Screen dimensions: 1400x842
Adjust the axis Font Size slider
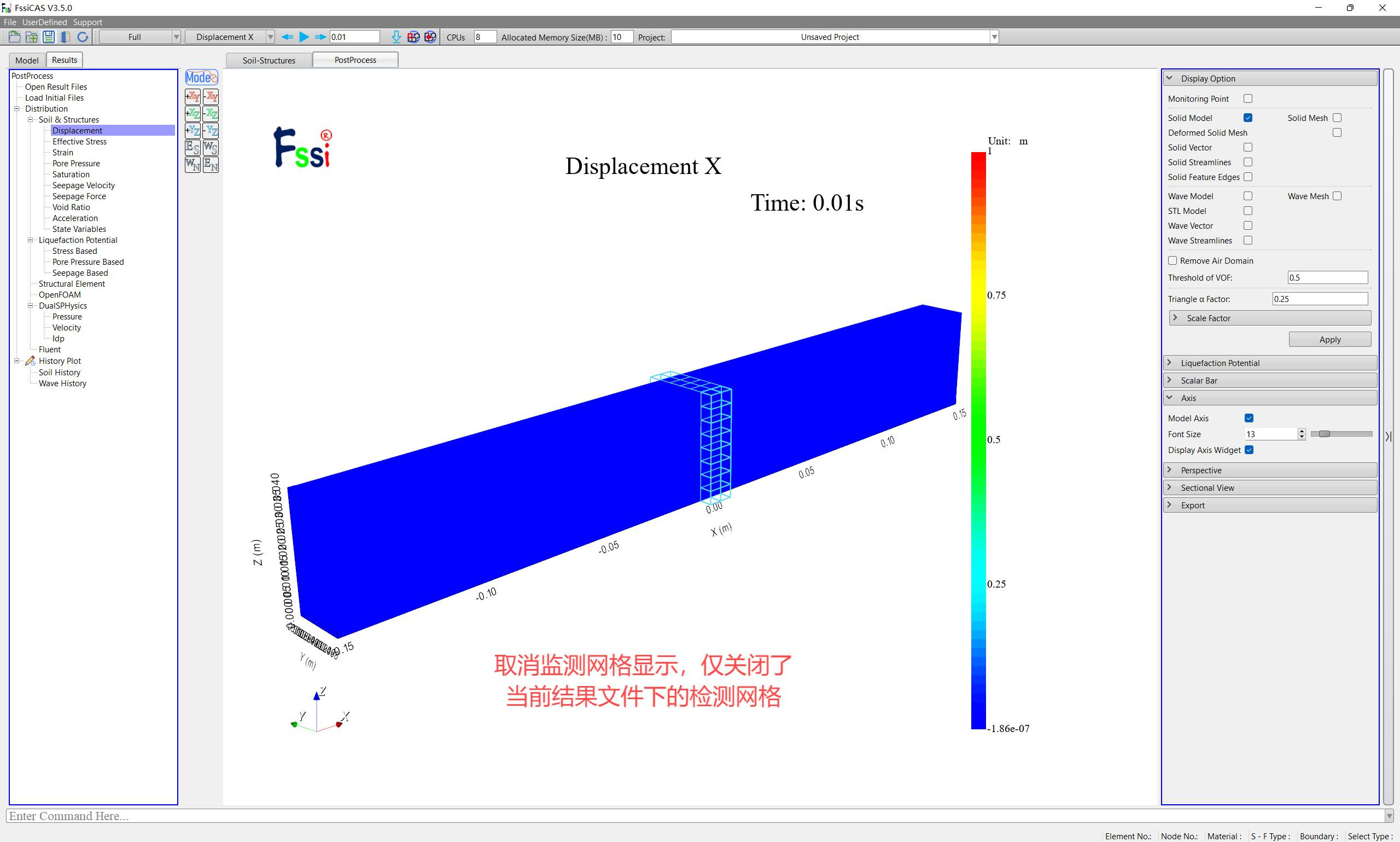(1341, 434)
